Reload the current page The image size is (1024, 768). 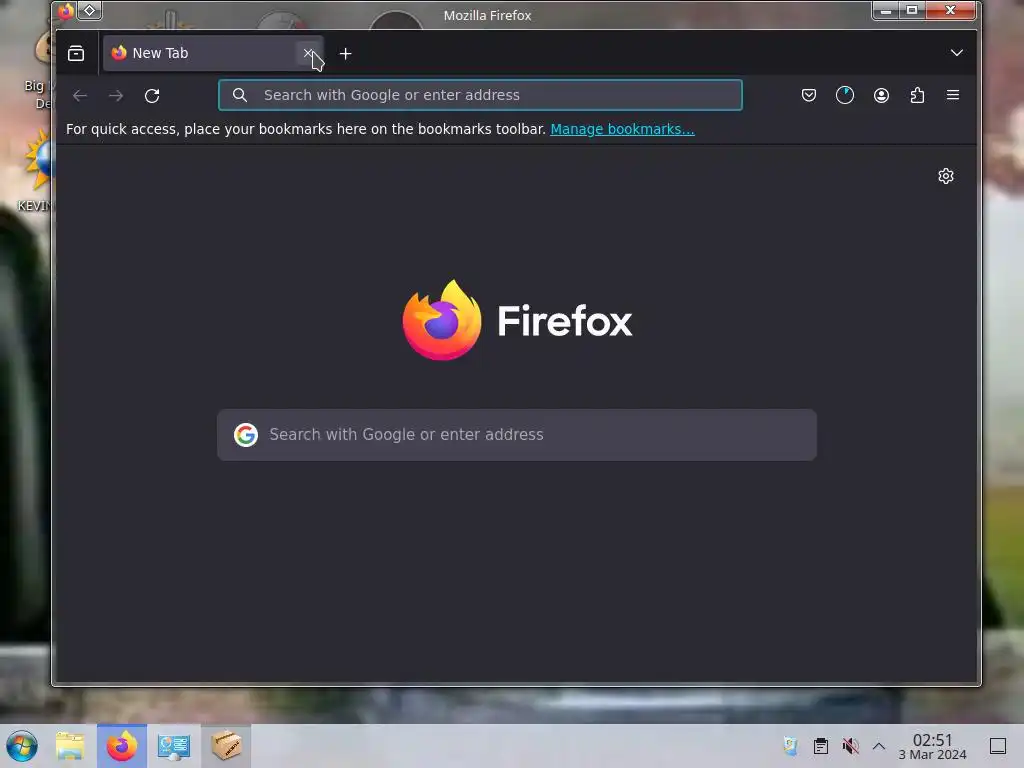[x=152, y=96]
